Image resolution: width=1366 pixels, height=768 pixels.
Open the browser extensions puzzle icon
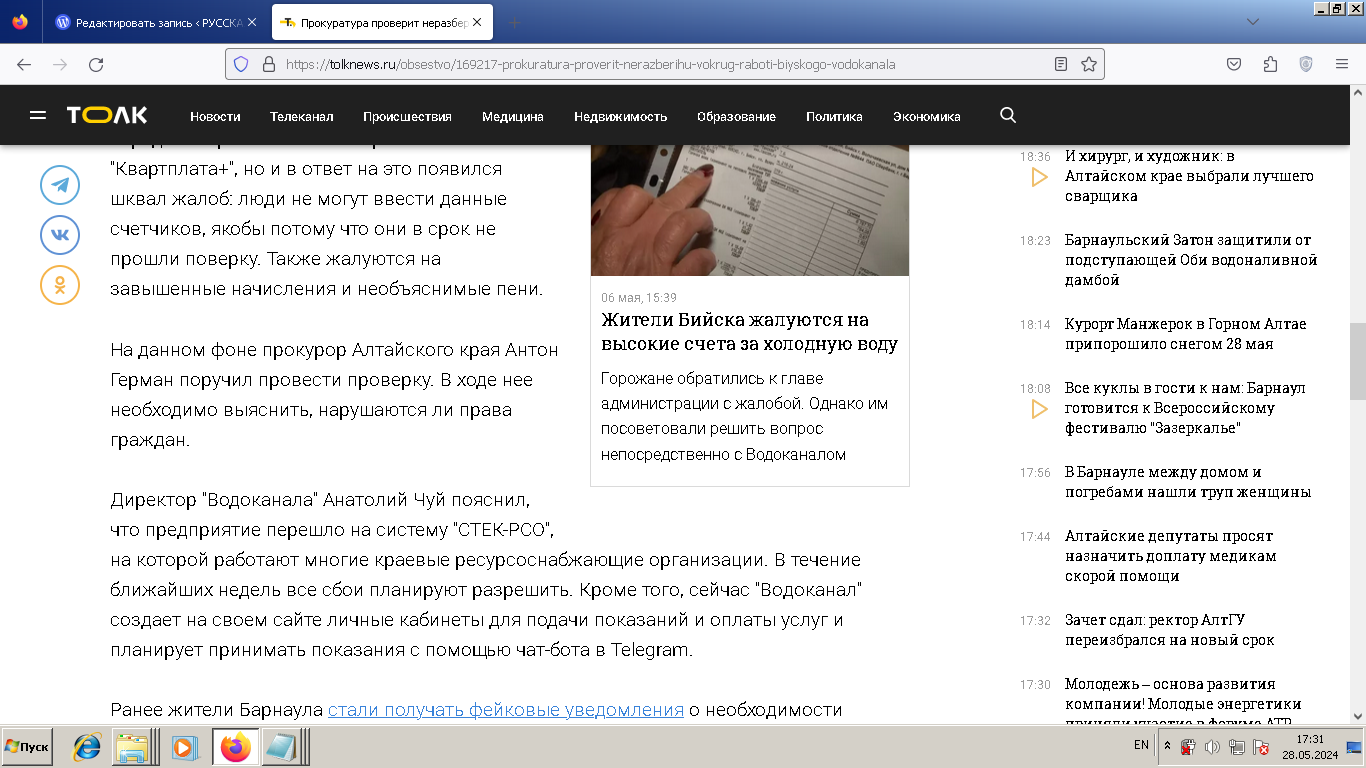1269,63
